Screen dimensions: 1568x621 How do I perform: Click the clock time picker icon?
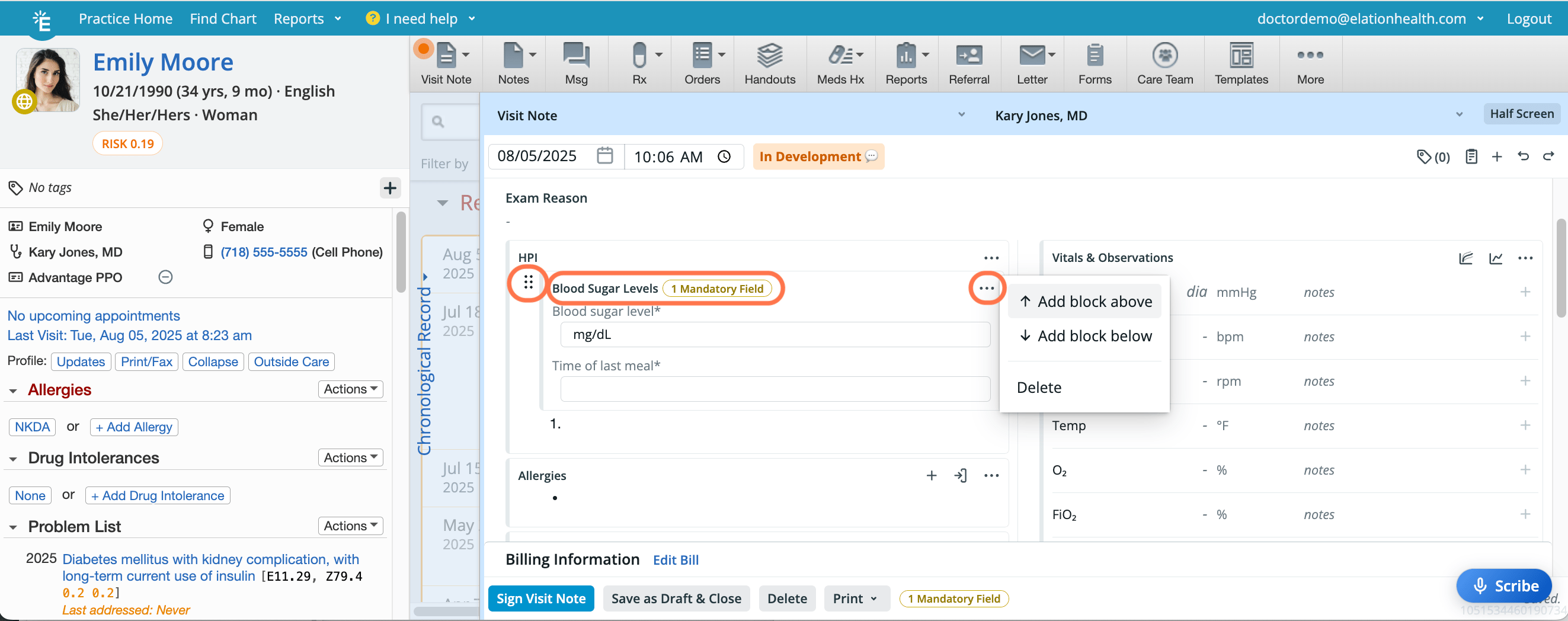coord(724,156)
